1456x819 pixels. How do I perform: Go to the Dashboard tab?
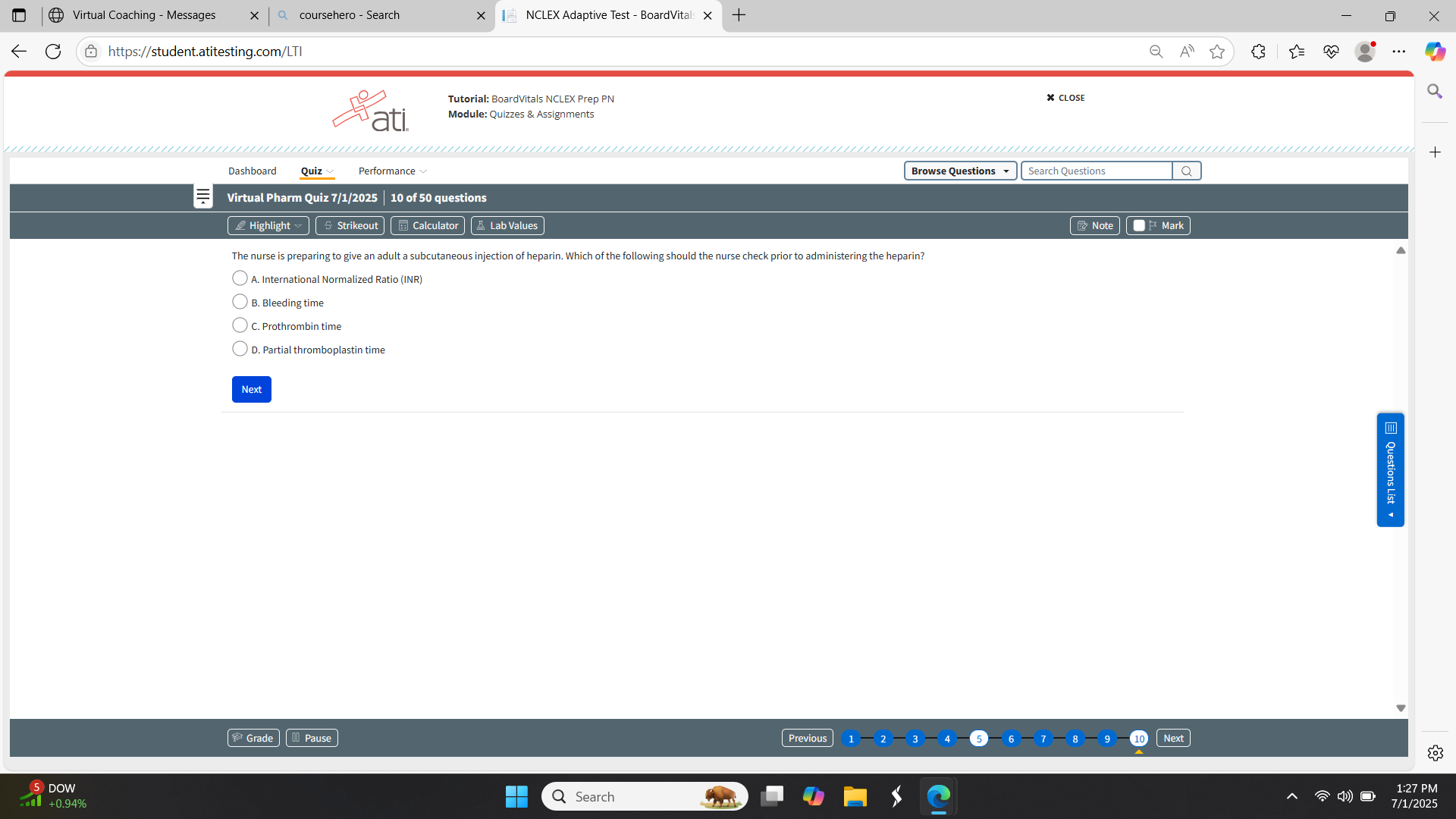pos(252,171)
